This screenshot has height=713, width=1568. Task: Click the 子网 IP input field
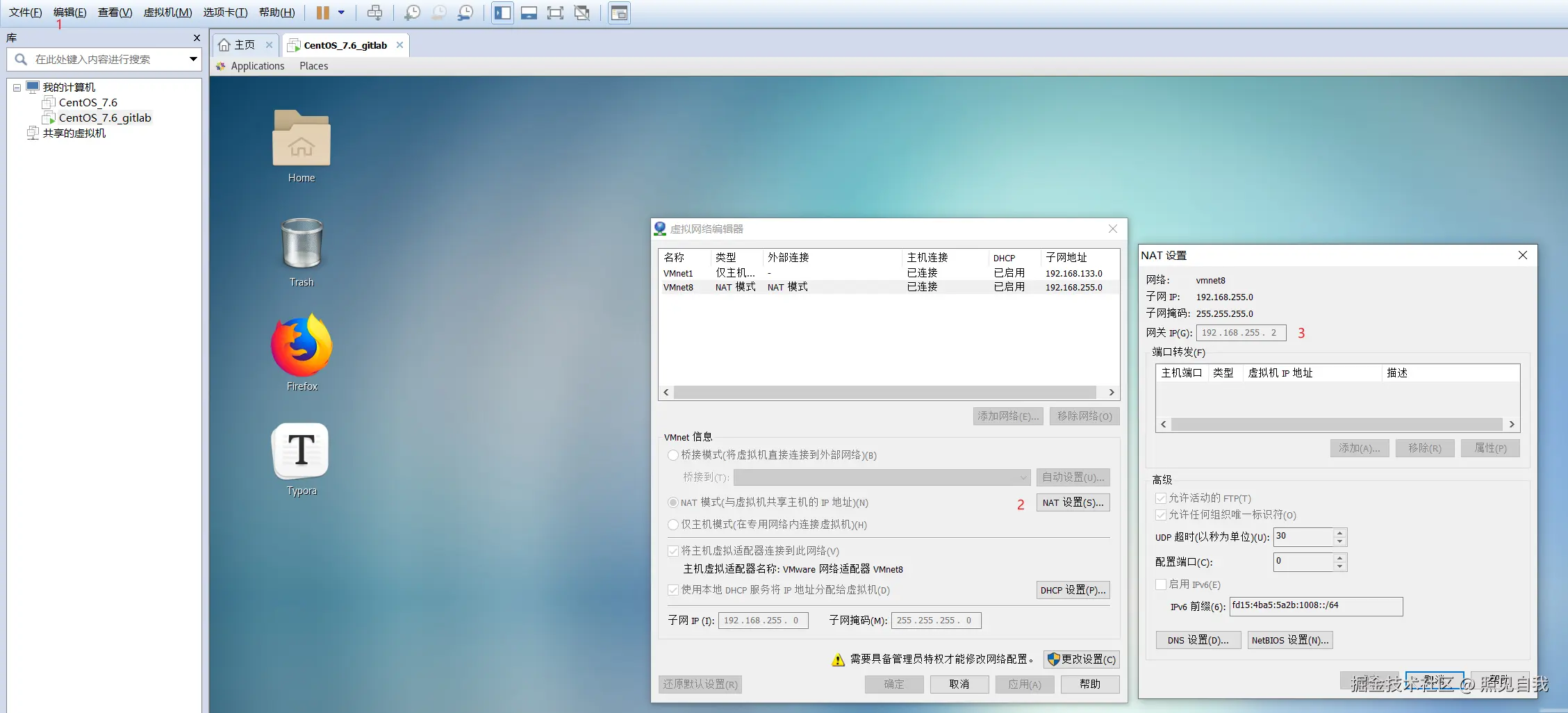(x=763, y=621)
